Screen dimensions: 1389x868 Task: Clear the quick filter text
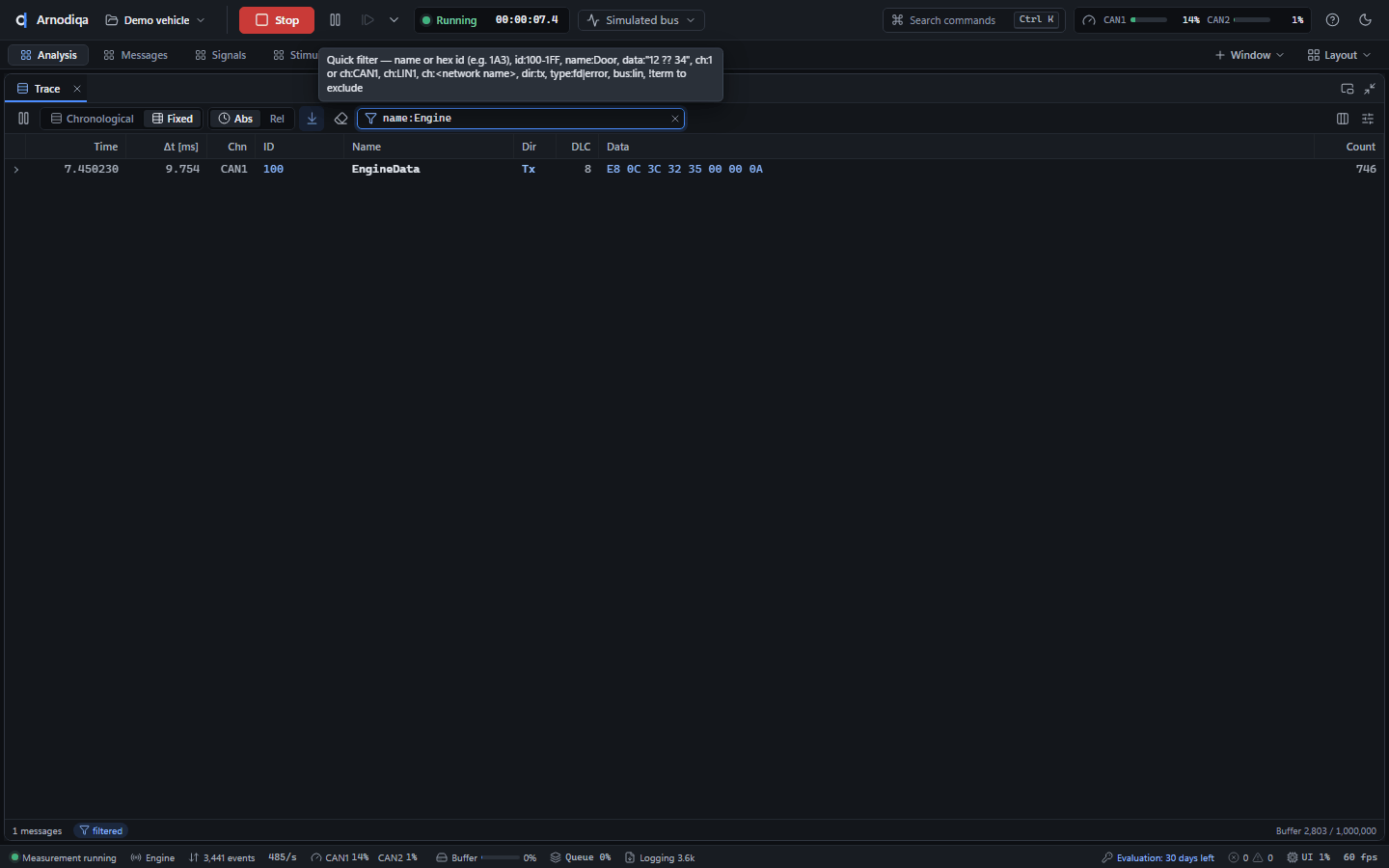675,119
